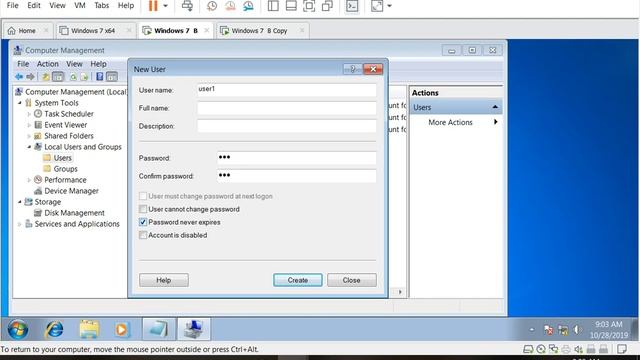Open the power options dropdown next to pause
The height and width of the screenshot is (360, 640).
click(x=165, y=6)
